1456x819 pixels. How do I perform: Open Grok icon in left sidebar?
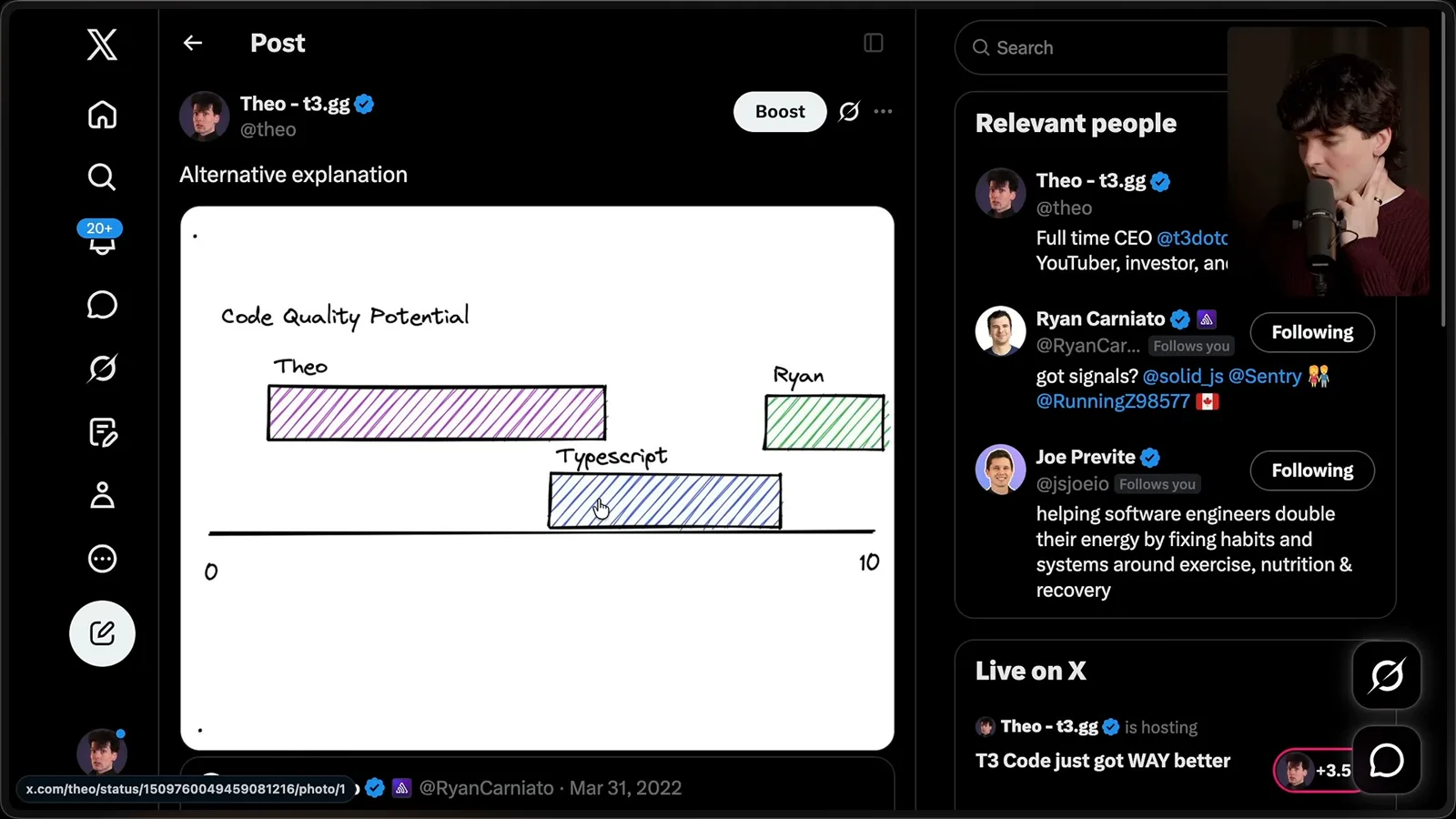pyautogui.click(x=102, y=369)
